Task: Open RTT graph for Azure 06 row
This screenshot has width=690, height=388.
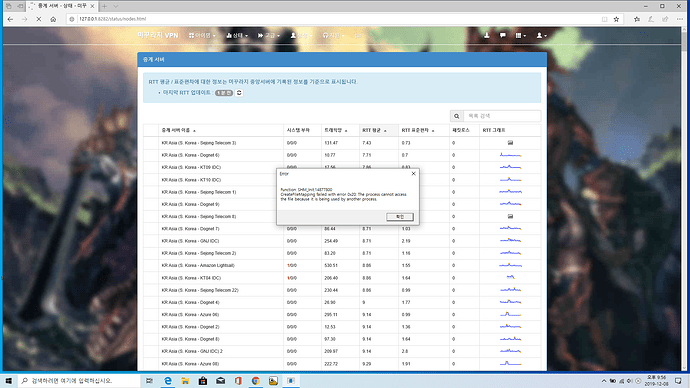Action: point(510,315)
